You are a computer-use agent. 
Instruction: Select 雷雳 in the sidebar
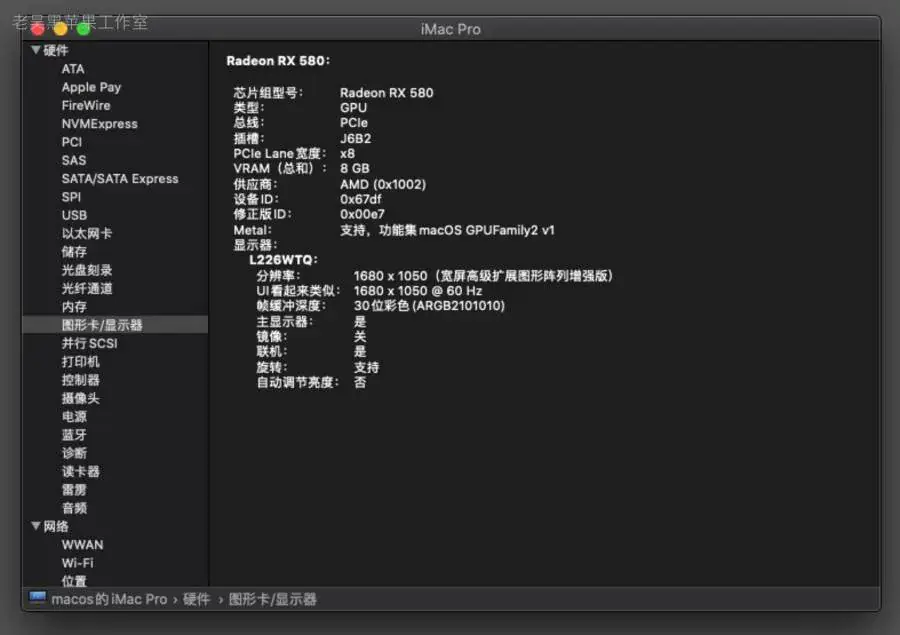[74, 490]
